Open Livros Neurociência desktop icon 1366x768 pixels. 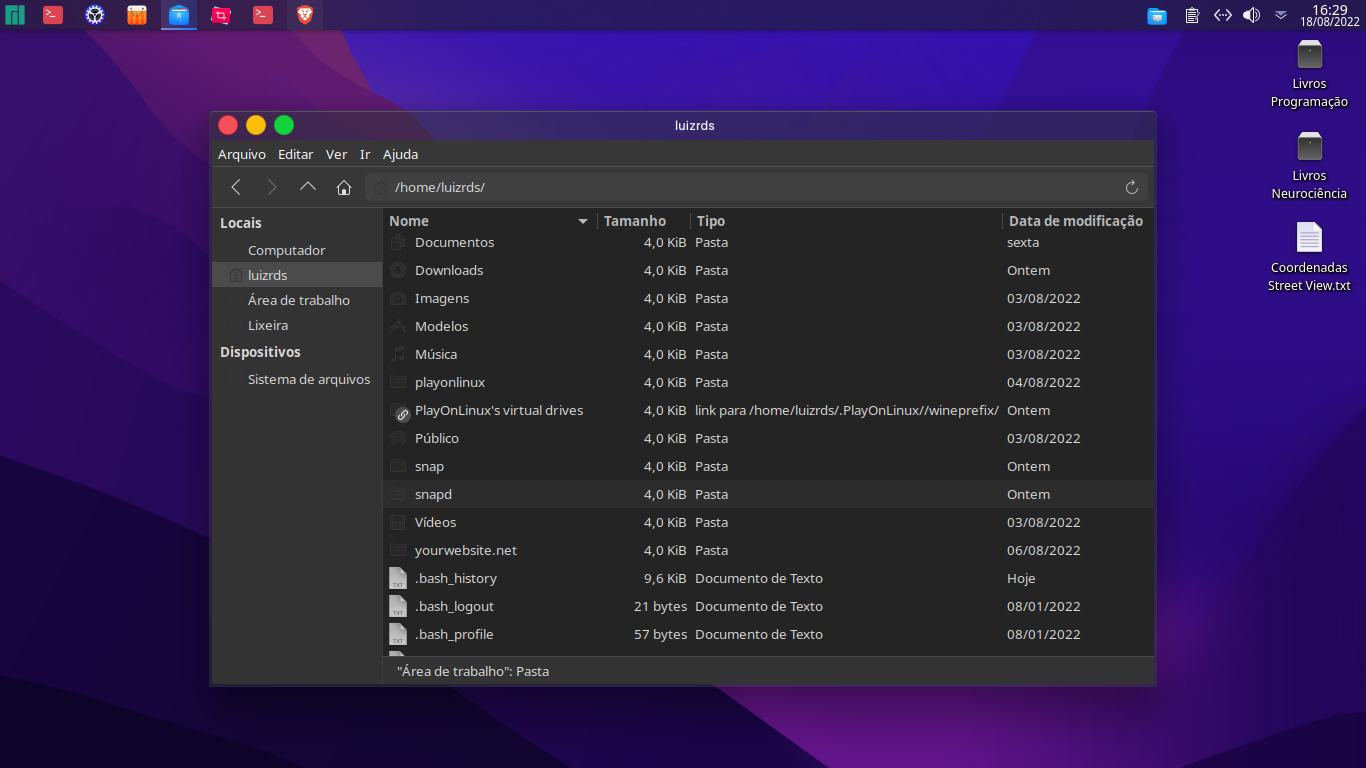pos(1309,165)
